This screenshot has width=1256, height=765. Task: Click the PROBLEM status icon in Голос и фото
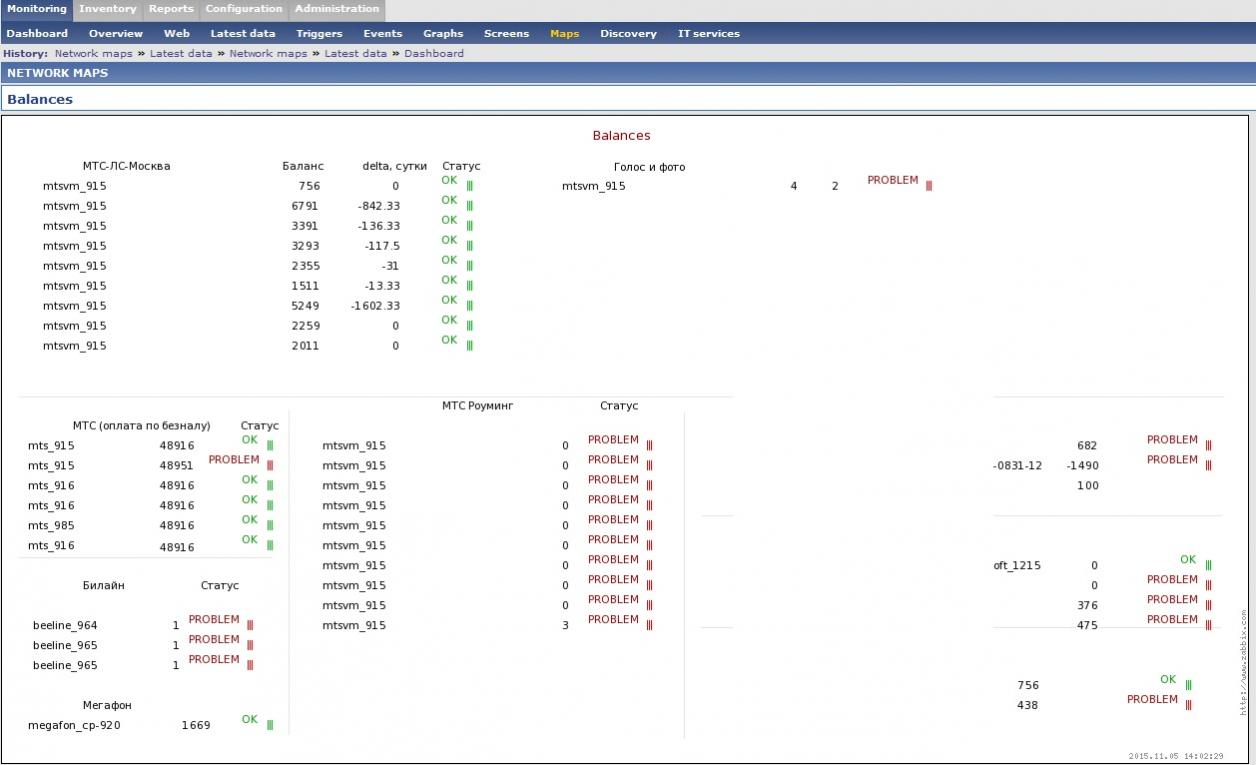(x=929, y=186)
